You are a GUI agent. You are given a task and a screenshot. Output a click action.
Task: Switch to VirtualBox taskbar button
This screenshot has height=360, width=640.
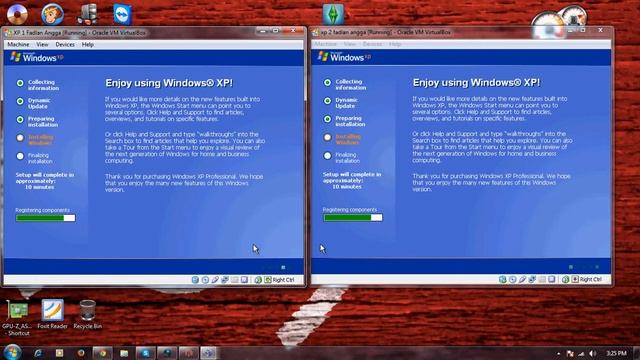208,353
